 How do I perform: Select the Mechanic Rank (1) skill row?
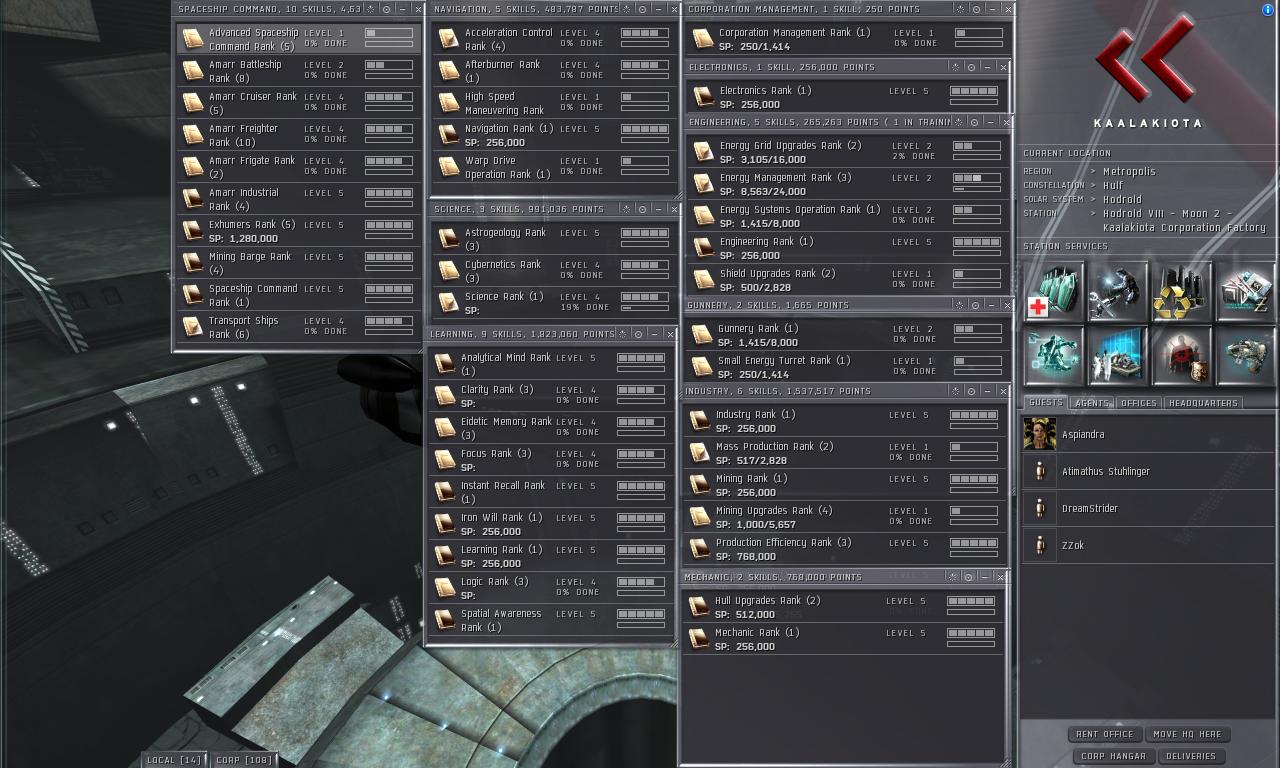(x=843, y=639)
